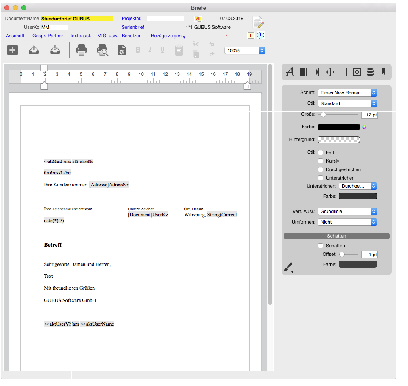This screenshot has height=386, width=408.
Task: Select the horizontal spacing icon in the inspector
Action: pyautogui.click(x=330, y=72)
